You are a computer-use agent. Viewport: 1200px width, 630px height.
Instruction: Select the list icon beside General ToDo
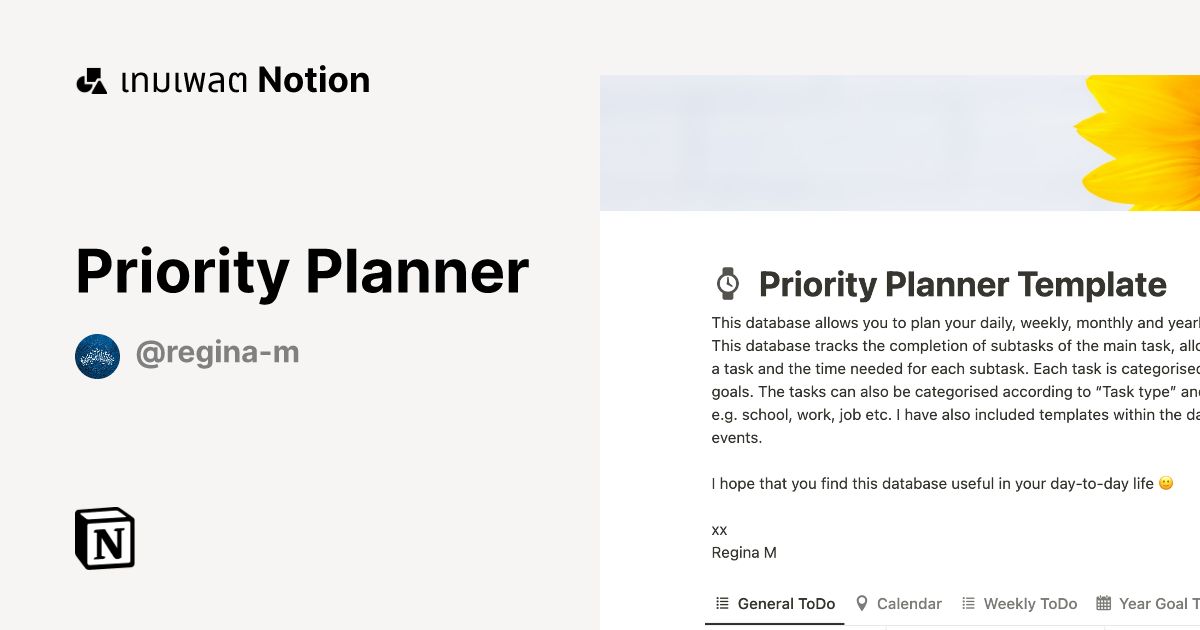721,603
